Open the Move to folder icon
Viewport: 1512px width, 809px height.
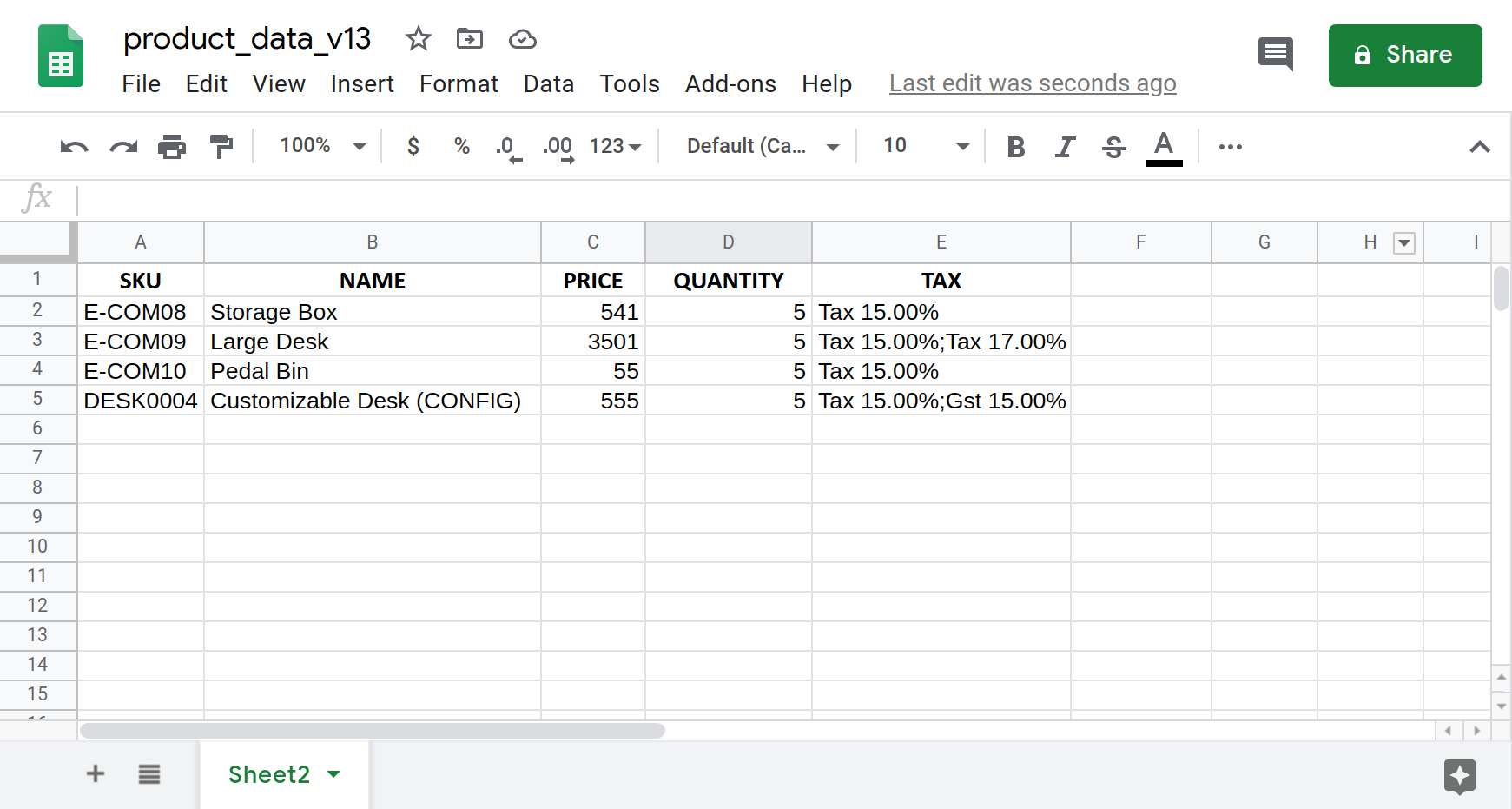[470, 38]
